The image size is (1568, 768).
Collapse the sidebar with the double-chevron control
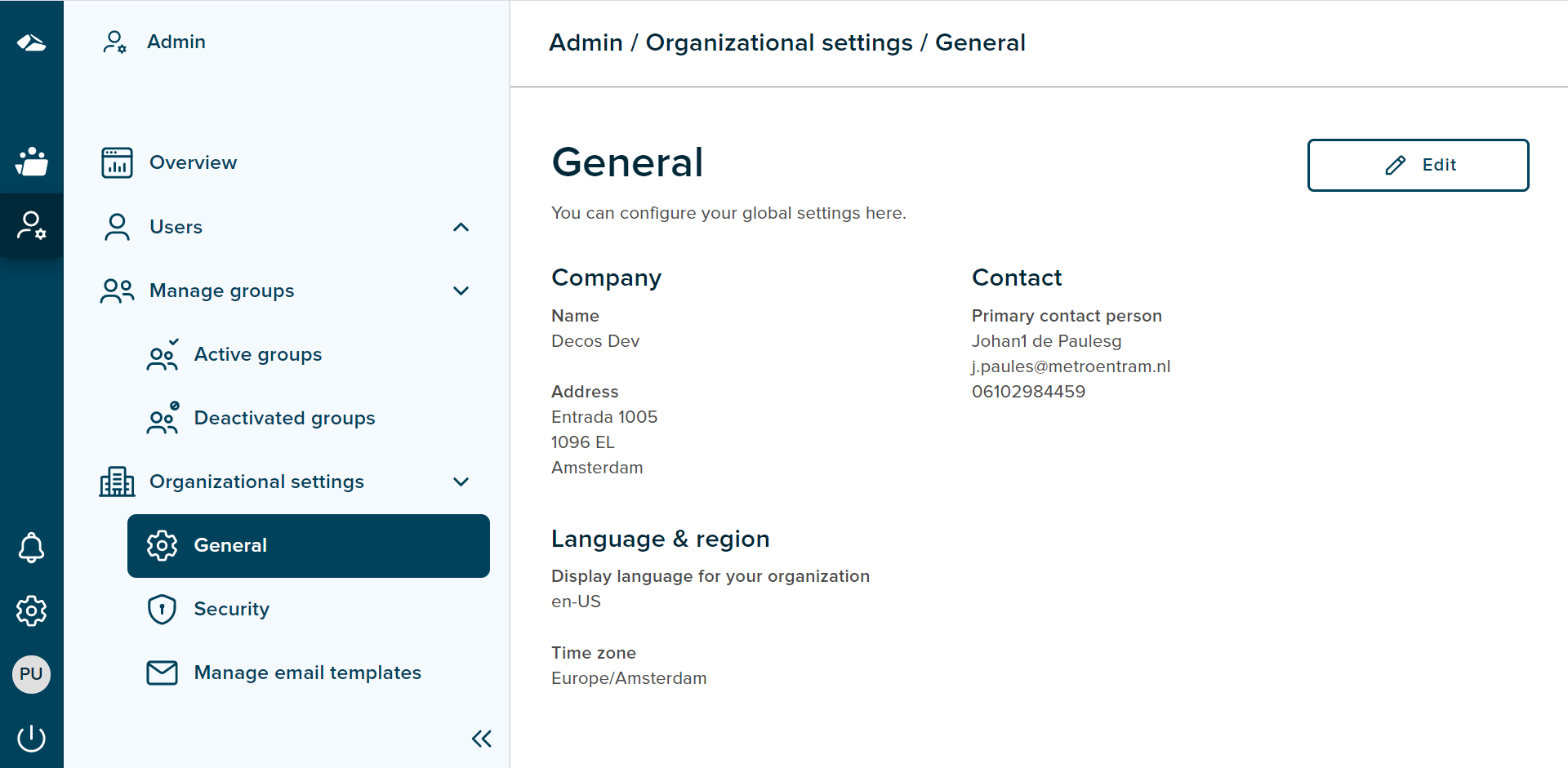coord(482,738)
